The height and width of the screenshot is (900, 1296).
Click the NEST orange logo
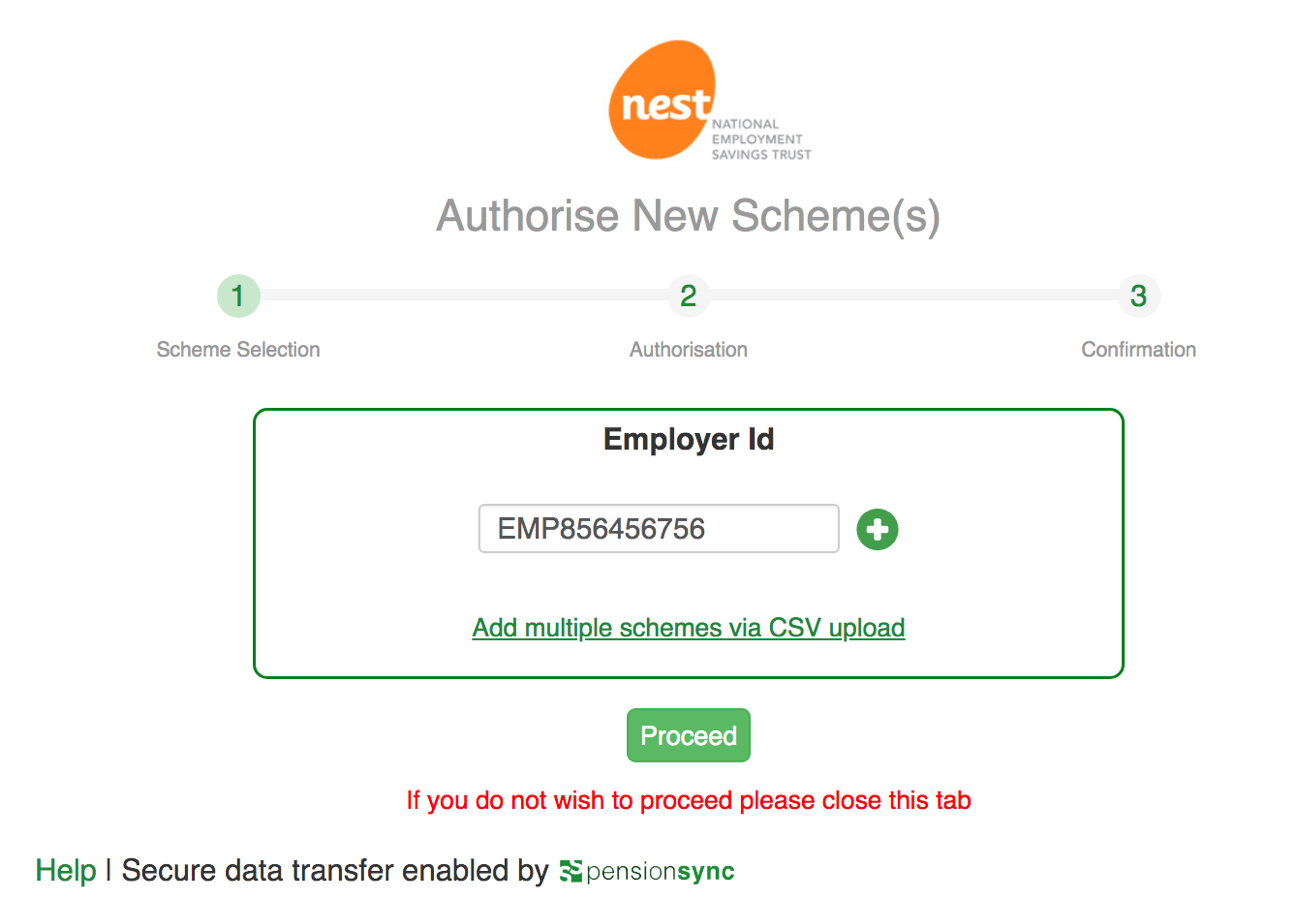pos(663,100)
